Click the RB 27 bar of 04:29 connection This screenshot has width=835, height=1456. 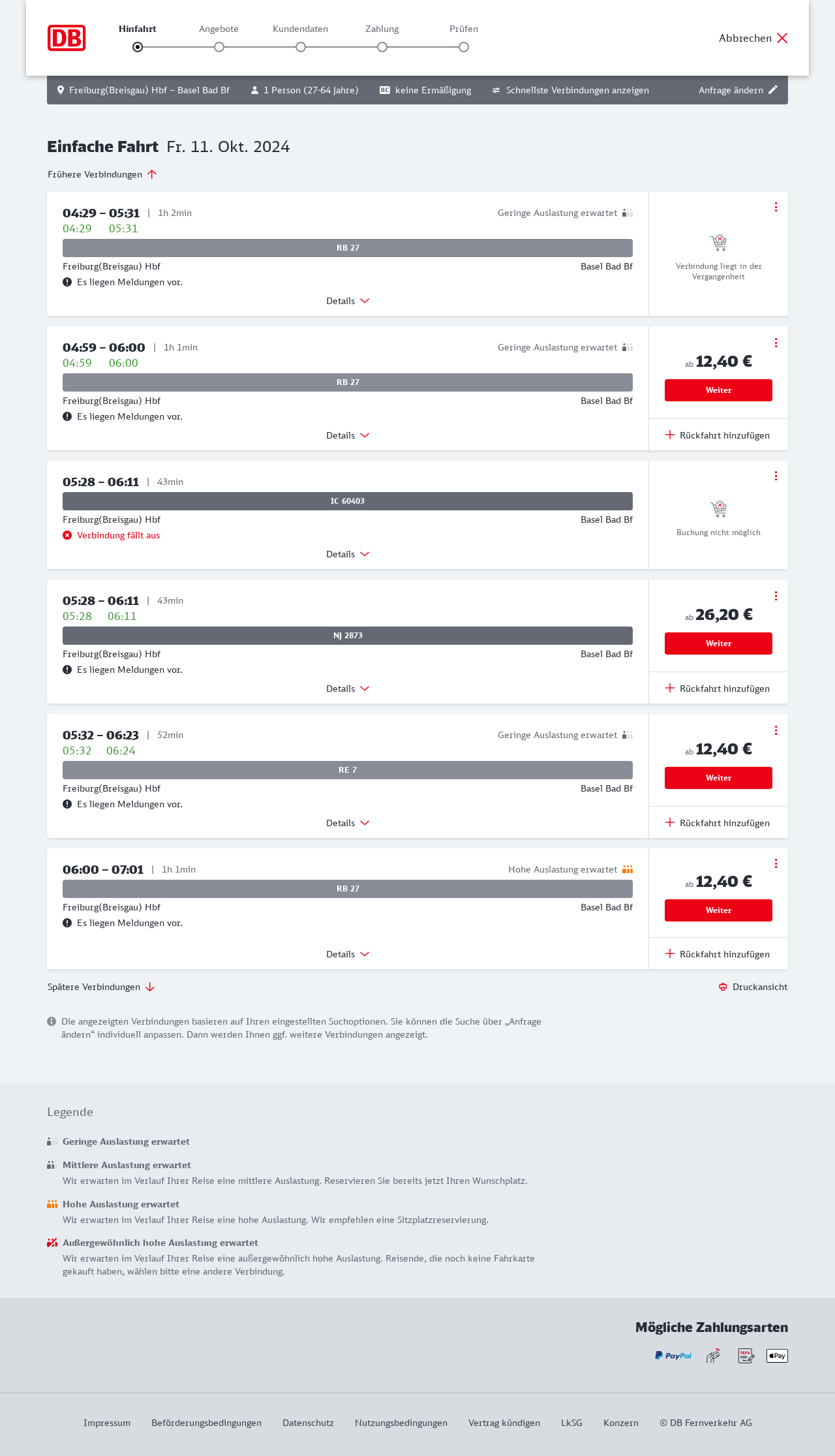(x=348, y=248)
